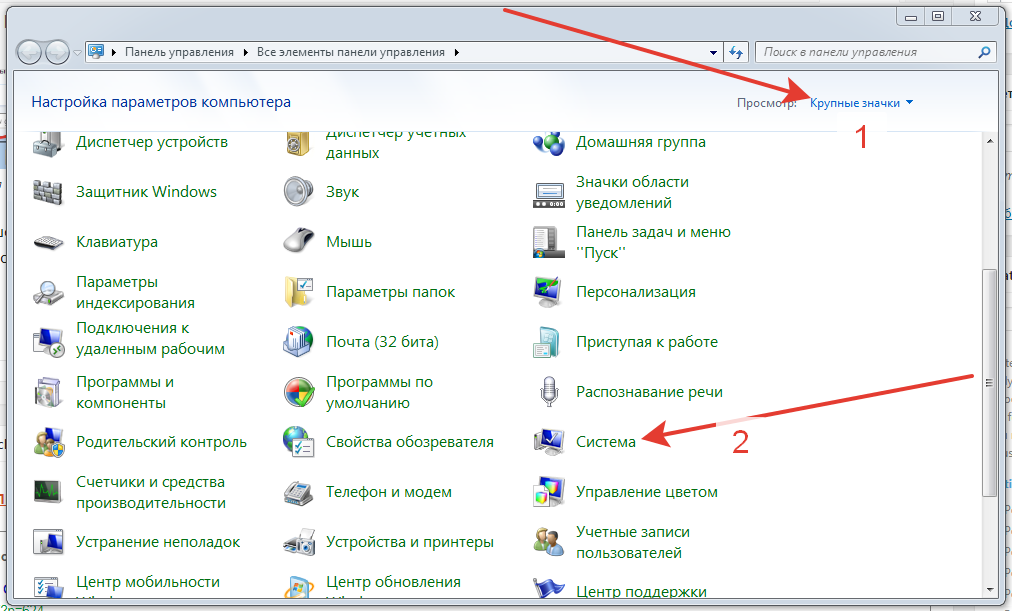
Task: Click the control panel icon in address bar
Action: (x=96, y=52)
